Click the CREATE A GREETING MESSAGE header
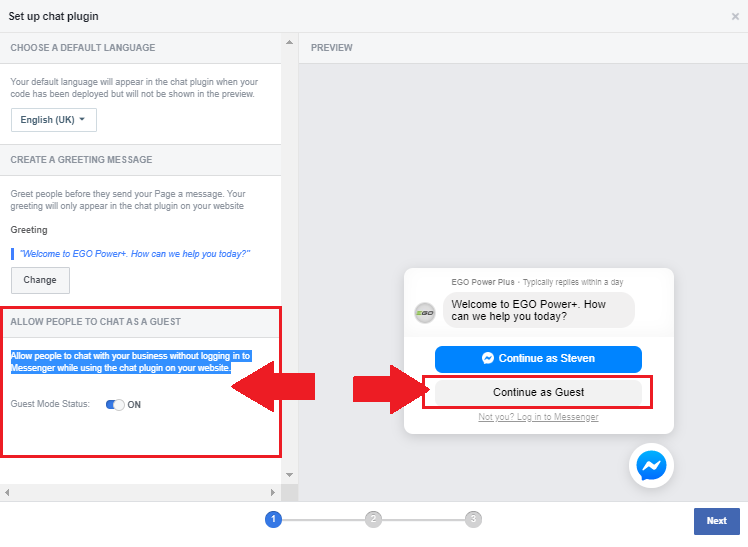748x547 pixels. pyautogui.click(x=81, y=160)
